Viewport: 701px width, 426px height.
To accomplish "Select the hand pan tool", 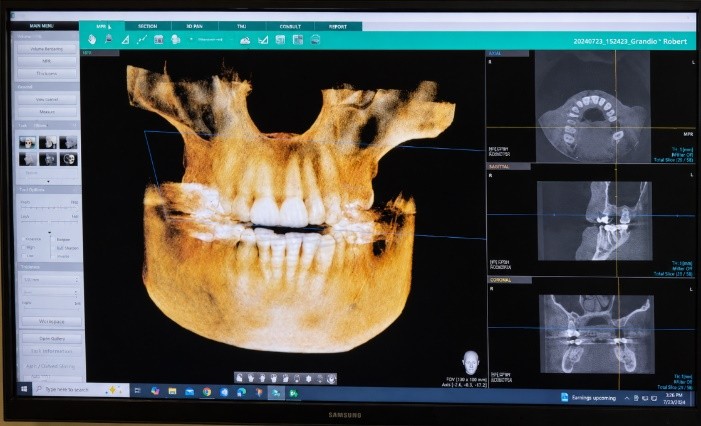I will (92, 40).
